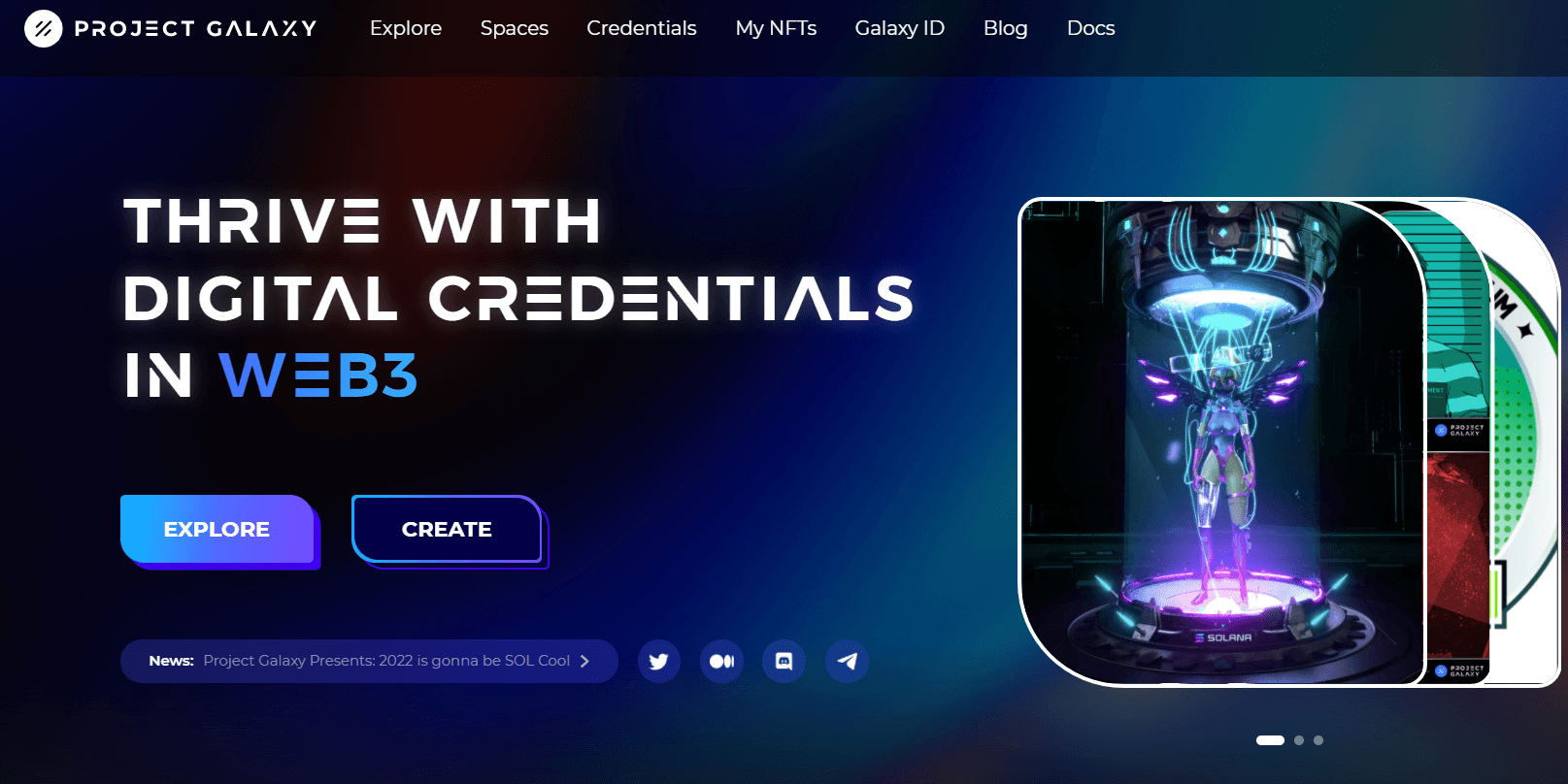Select the third carousel indicator dot
This screenshot has height=784, width=1568.
point(1318,740)
